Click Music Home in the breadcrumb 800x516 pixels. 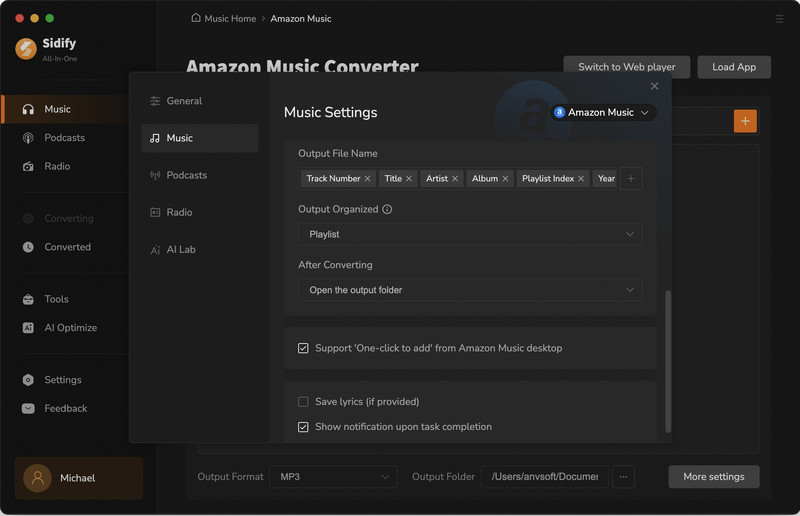point(230,18)
